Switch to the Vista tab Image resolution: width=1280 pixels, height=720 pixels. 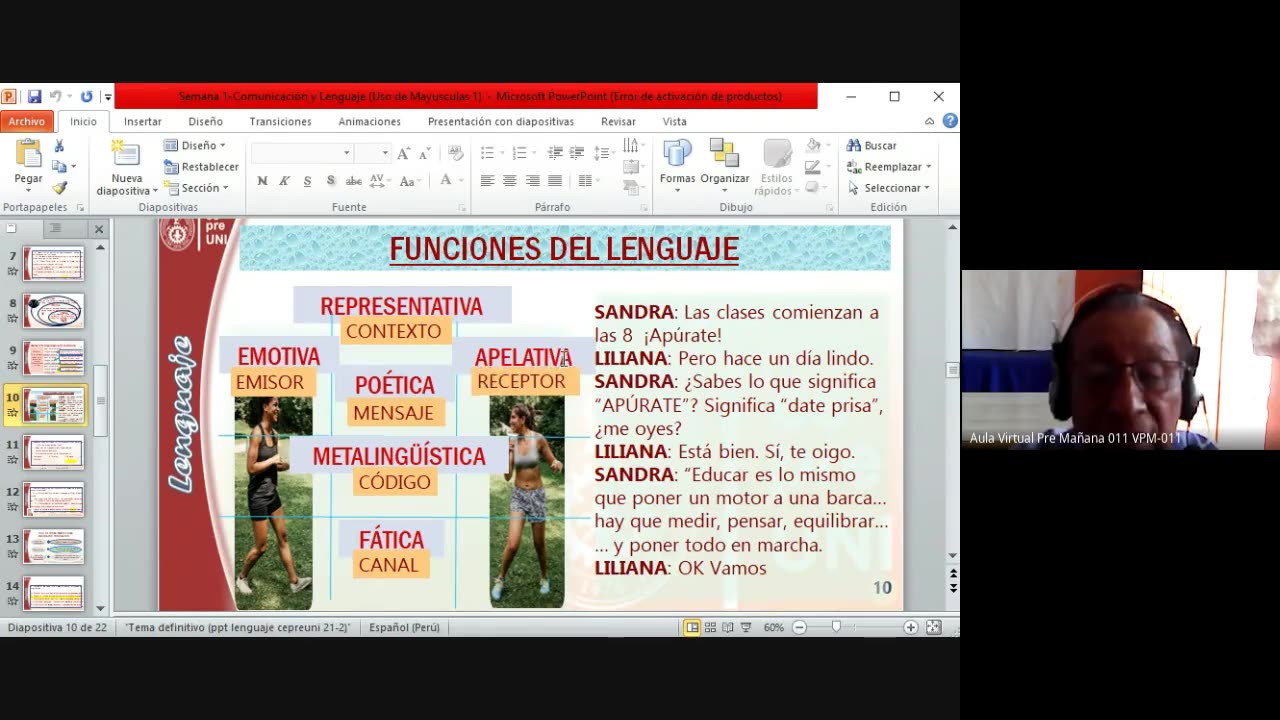(x=675, y=121)
